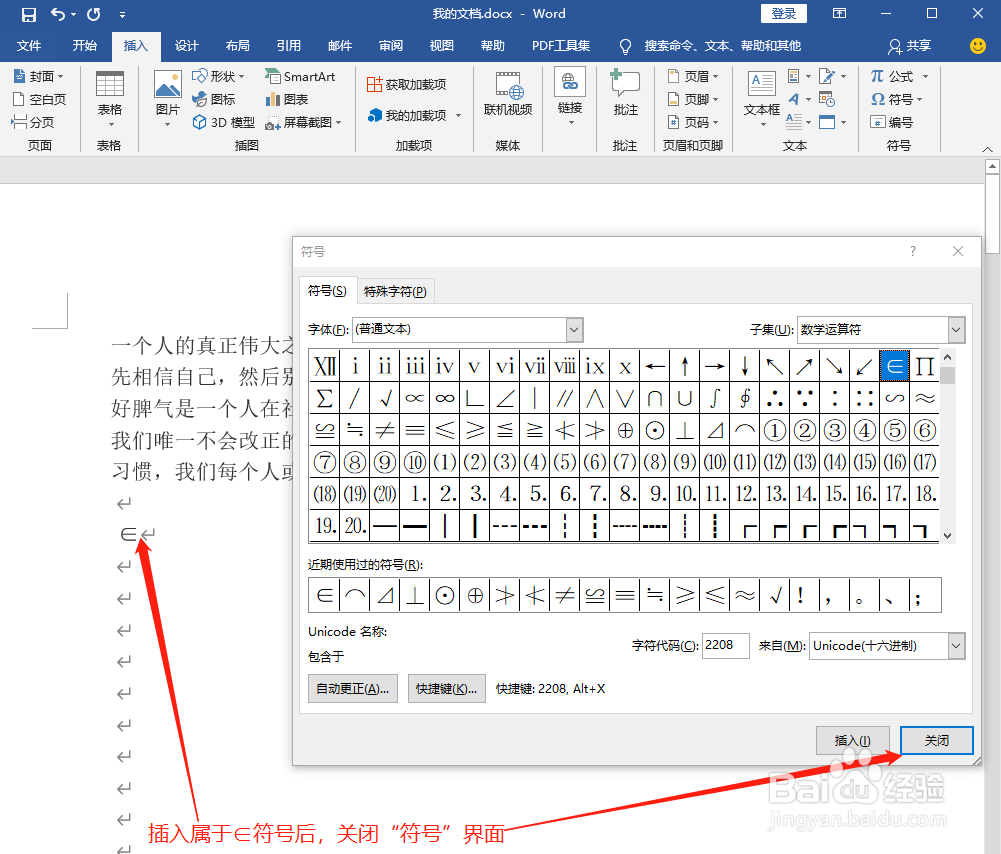1001x854 pixels.
Task: Select the ≠ symbol in symbol grid
Action: point(384,430)
